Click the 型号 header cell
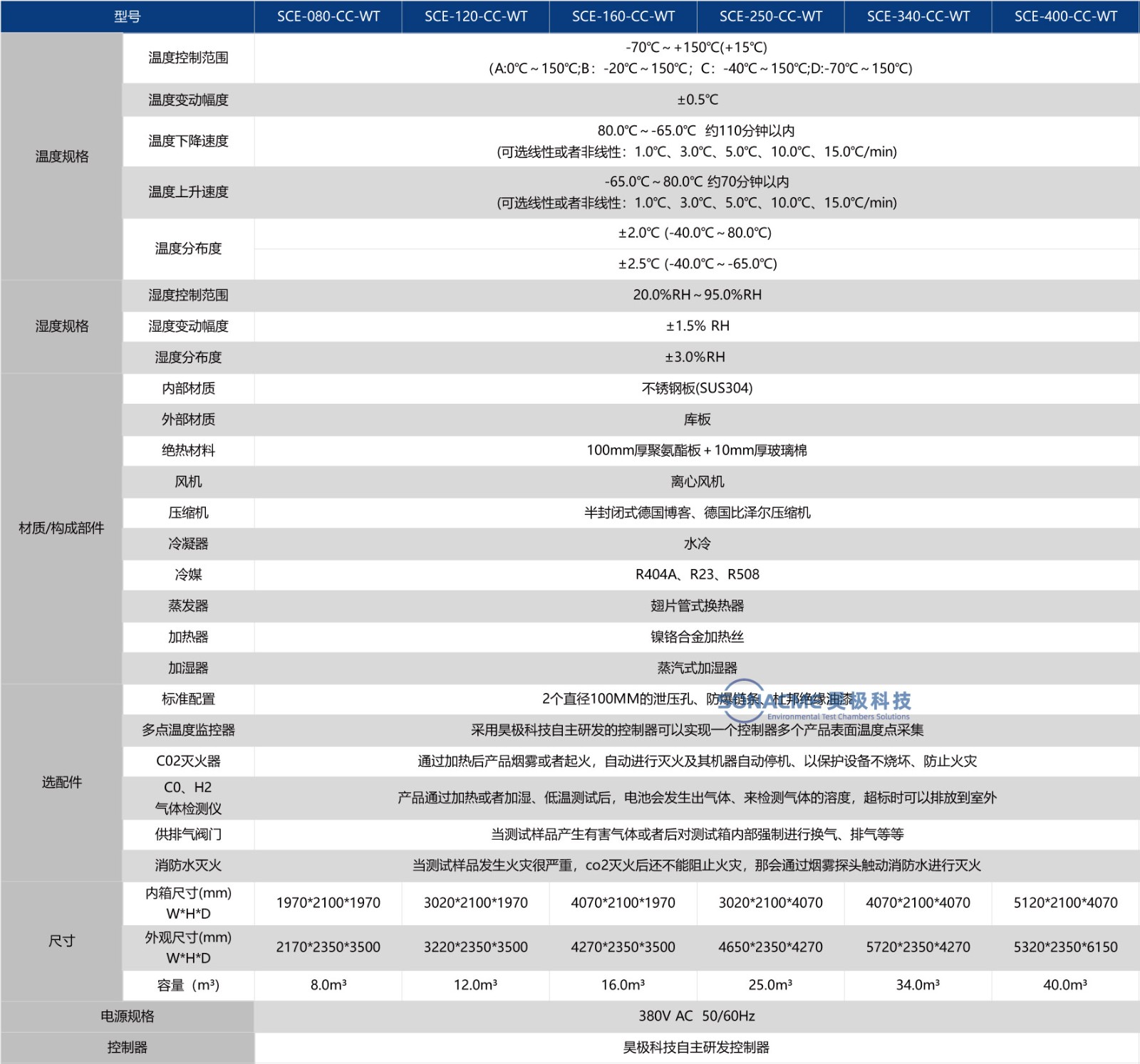This screenshot has width=1140, height=1064. click(128, 16)
